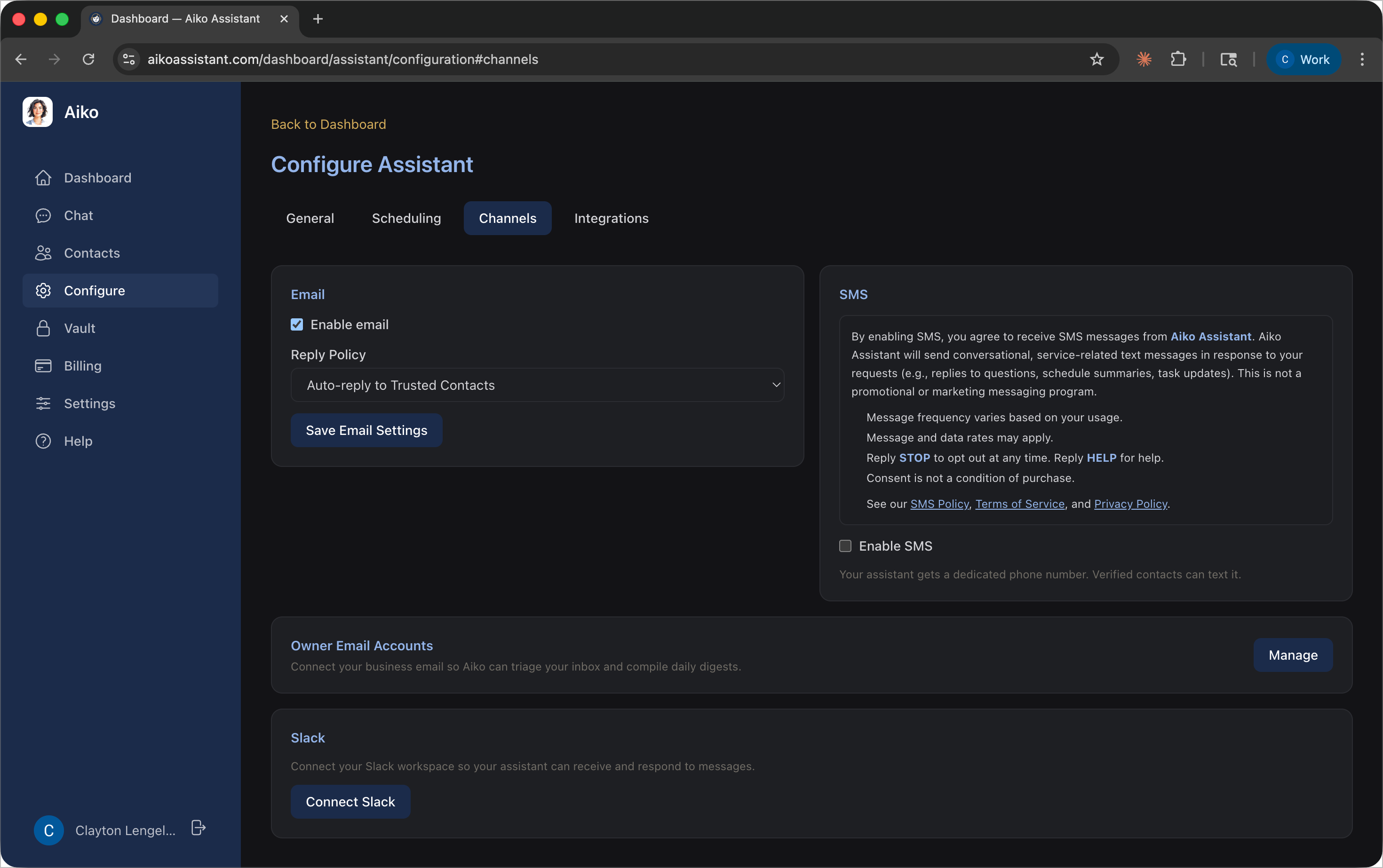1383x868 pixels.
Task: Click the Vault lock icon in sidebar
Action: pyautogui.click(x=43, y=328)
